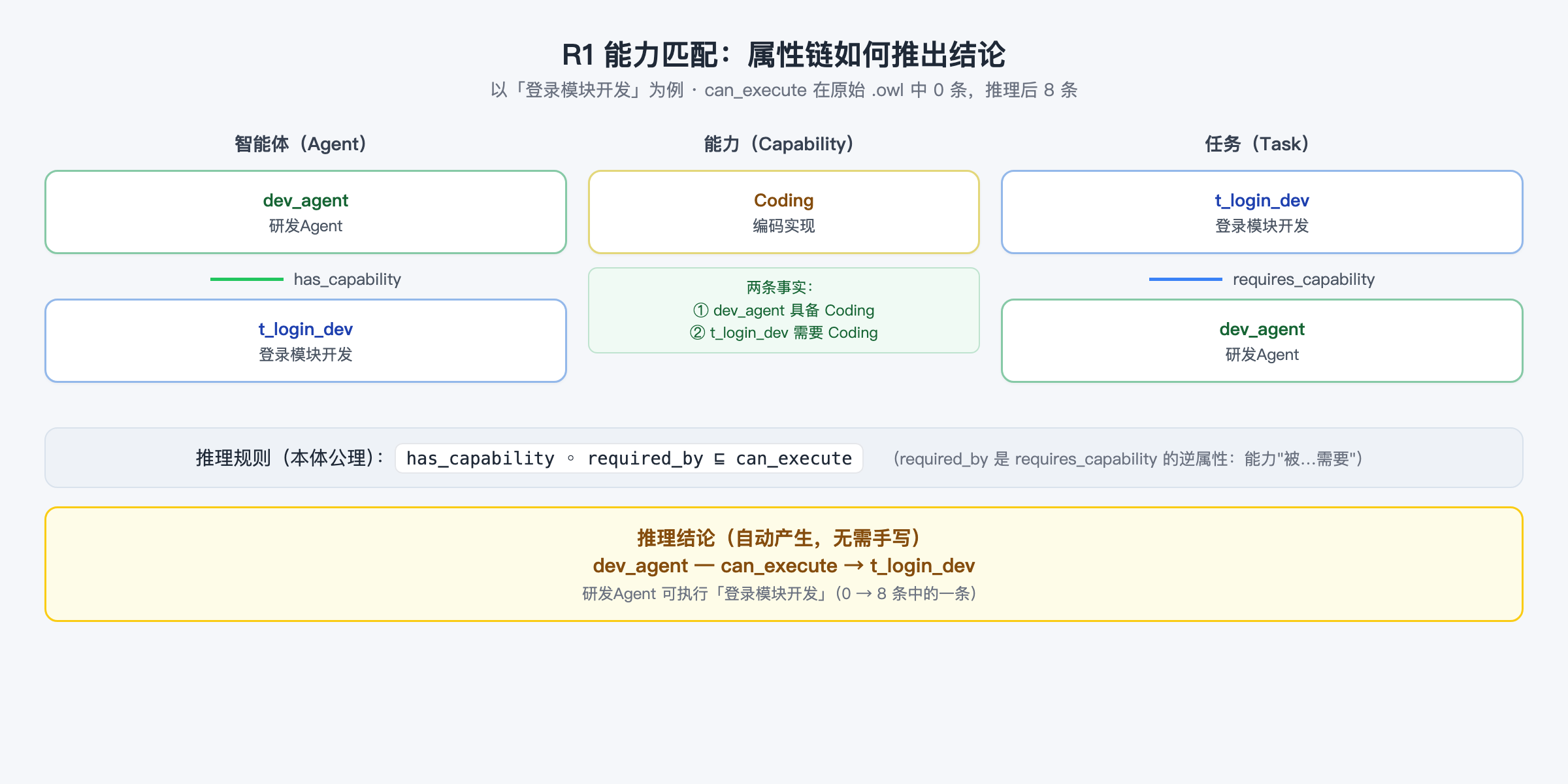Click the note '研发Agent 可执行「登录模块开发」'
Screen dimensions: 1568x784
click(x=708, y=594)
